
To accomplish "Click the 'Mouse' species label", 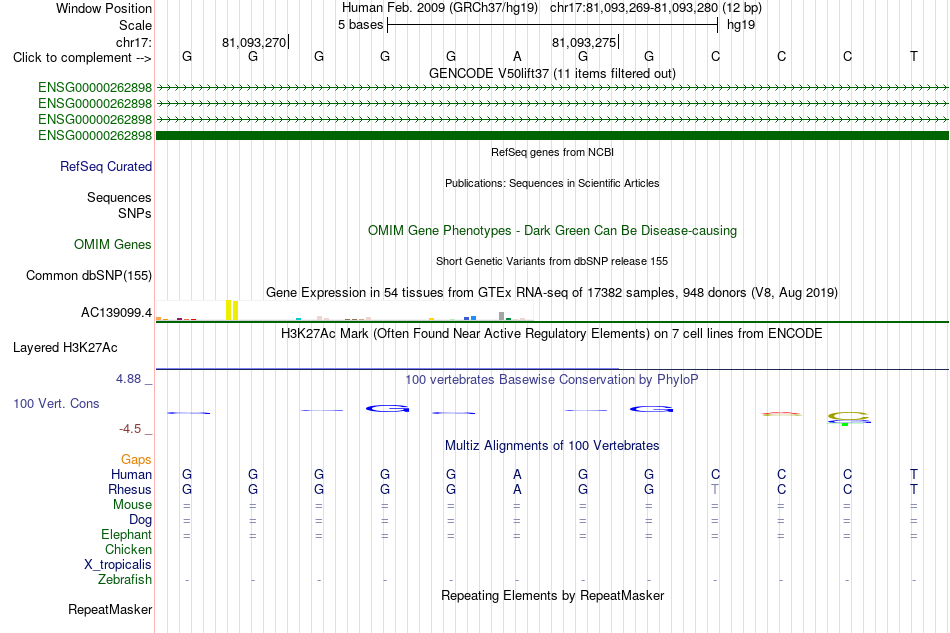I will pyautogui.click(x=132, y=505).
